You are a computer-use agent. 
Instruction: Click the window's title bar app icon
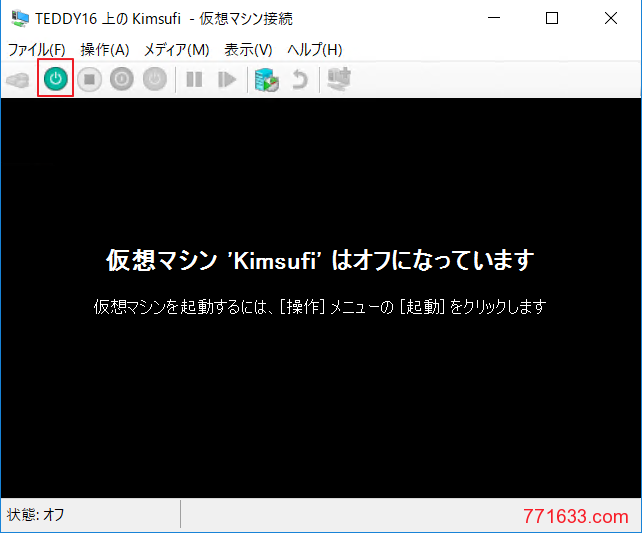[20, 18]
